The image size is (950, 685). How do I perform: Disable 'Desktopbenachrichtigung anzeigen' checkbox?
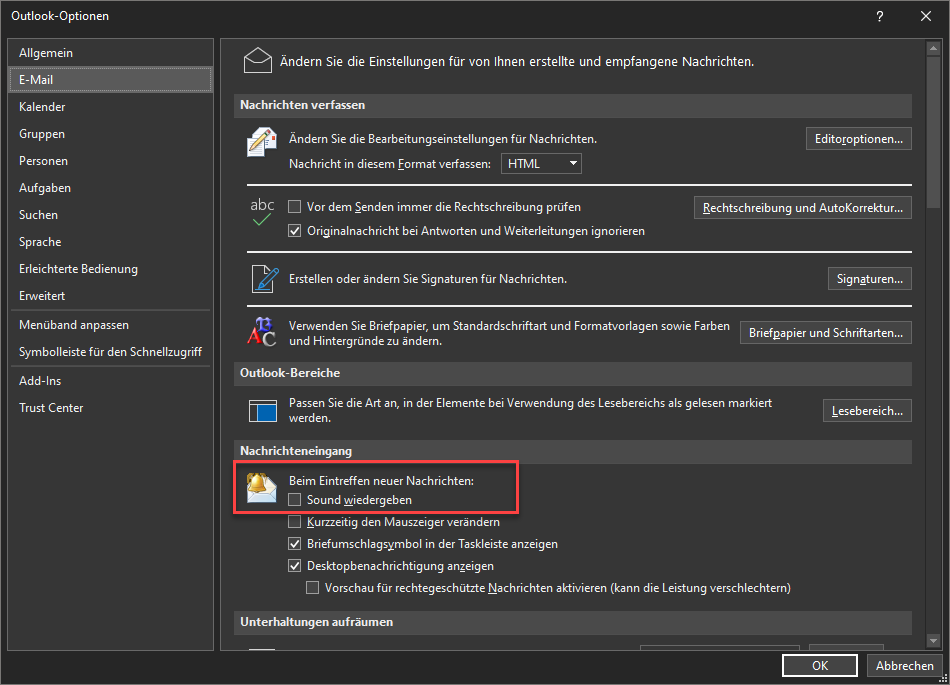[294, 566]
